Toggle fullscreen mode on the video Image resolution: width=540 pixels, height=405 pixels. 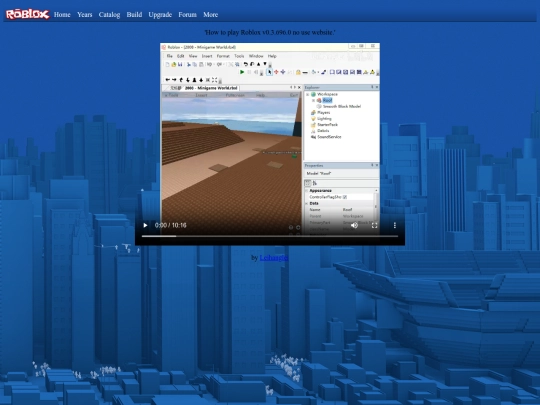tap(374, 225)
